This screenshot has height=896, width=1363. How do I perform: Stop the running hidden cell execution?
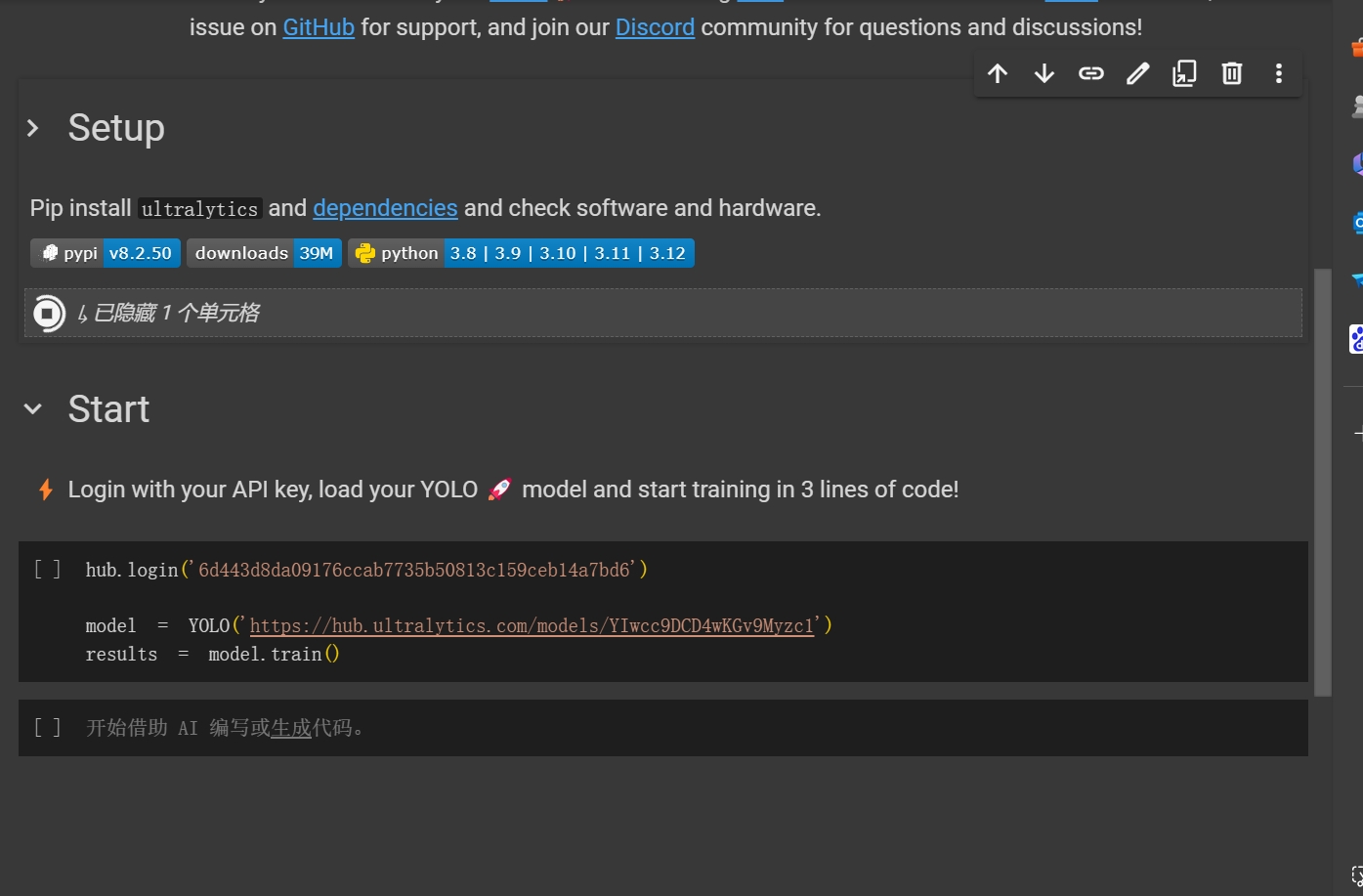tap(48, 314)
